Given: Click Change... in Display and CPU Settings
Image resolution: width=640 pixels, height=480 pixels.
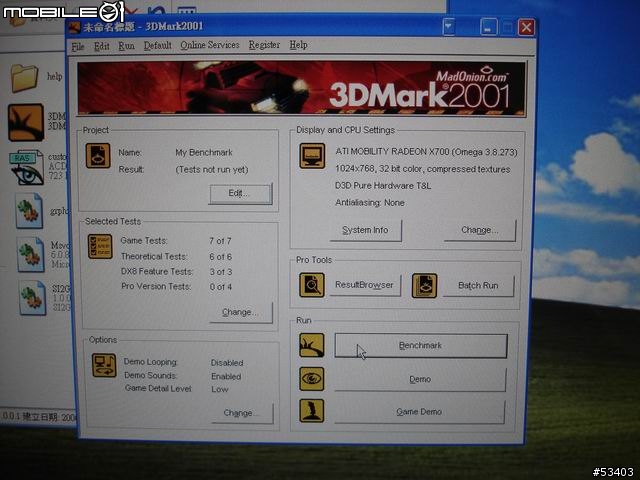Looking at the screenshot, I should click(480, 230).
